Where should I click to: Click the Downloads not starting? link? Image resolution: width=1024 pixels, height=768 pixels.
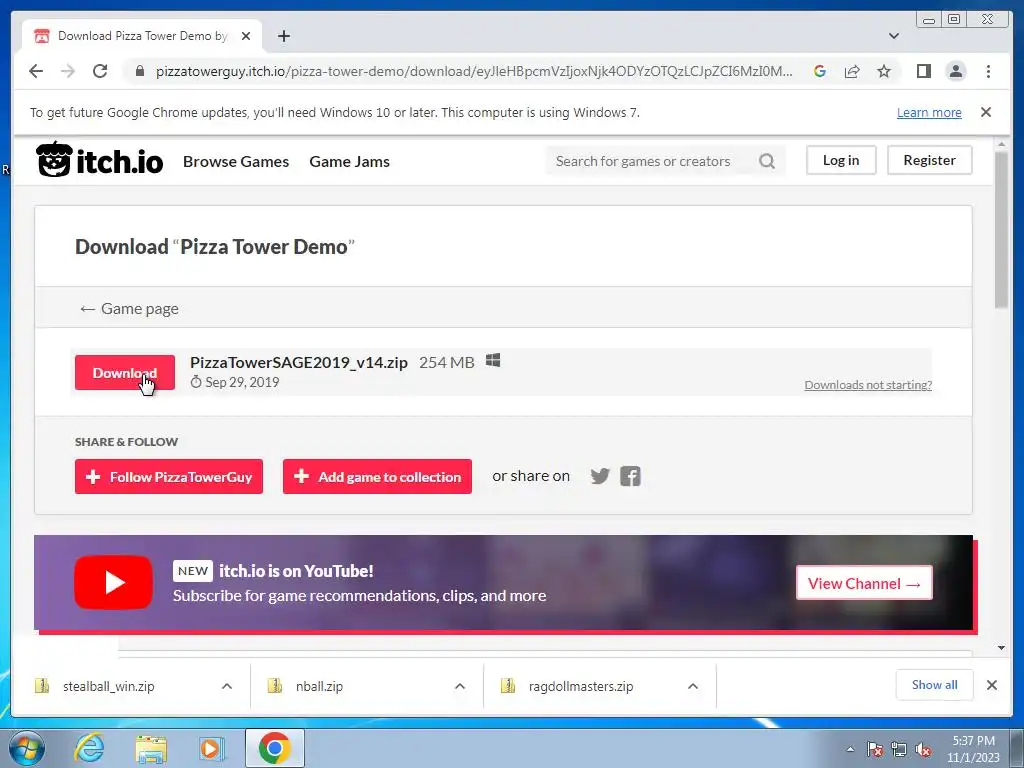[868, 385]
